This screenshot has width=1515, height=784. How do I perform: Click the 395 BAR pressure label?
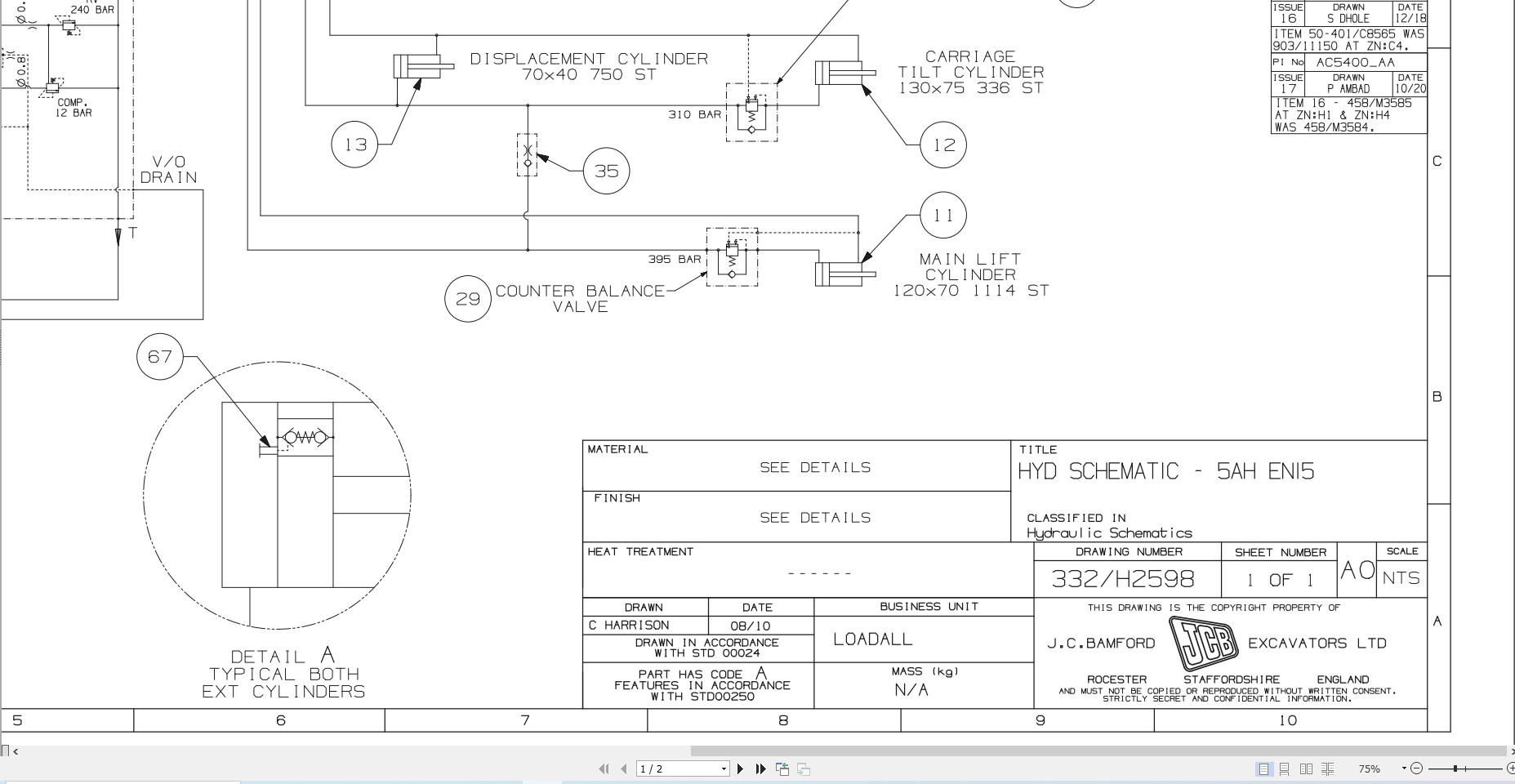pos(675,260)
